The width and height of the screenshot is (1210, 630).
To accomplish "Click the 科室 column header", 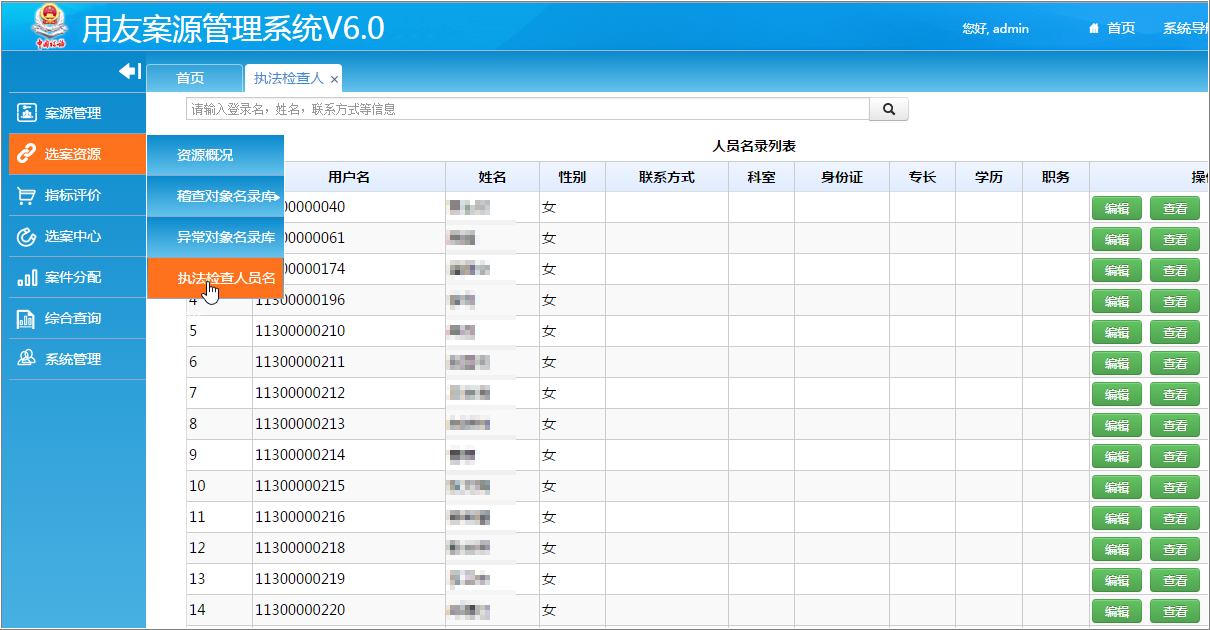I will [x=761, y=177].
